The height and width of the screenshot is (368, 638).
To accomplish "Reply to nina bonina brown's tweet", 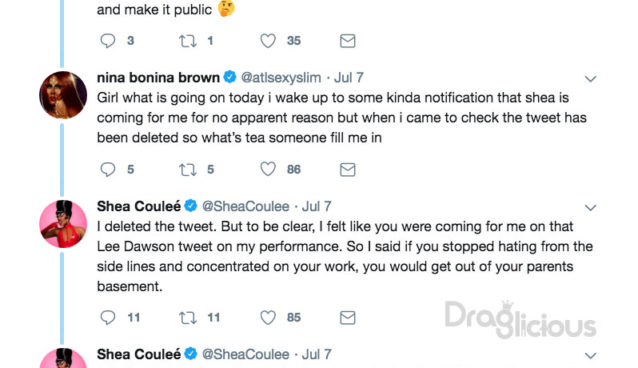I will (x=108, y=169).
